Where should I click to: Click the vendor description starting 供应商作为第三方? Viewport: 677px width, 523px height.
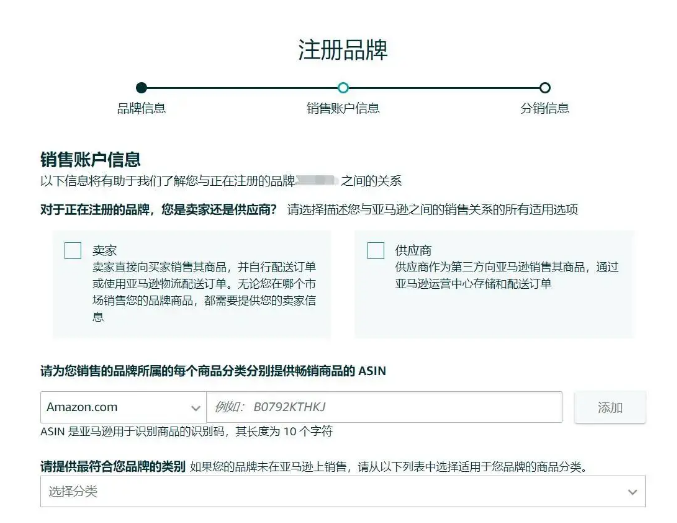tap(507, 275)
